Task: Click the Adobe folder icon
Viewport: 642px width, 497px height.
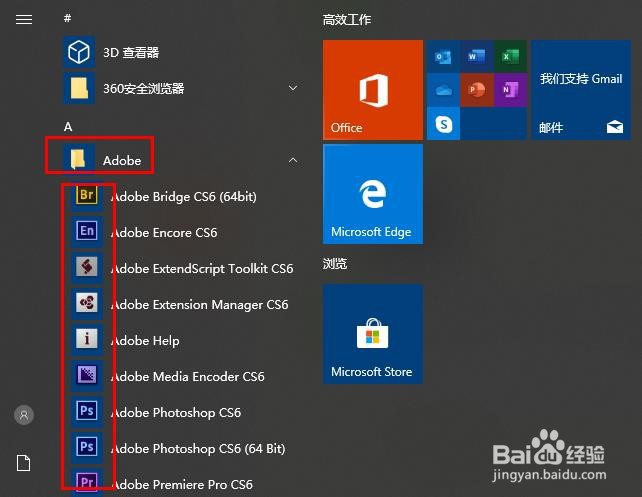Action: 79,160
